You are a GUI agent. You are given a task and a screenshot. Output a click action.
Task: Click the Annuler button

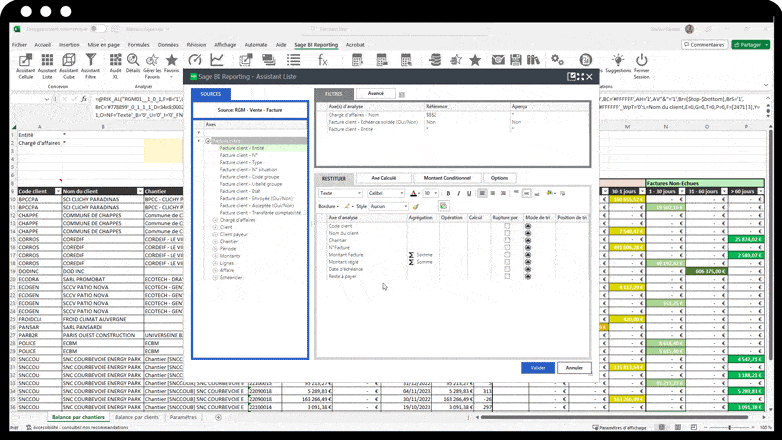574,368
